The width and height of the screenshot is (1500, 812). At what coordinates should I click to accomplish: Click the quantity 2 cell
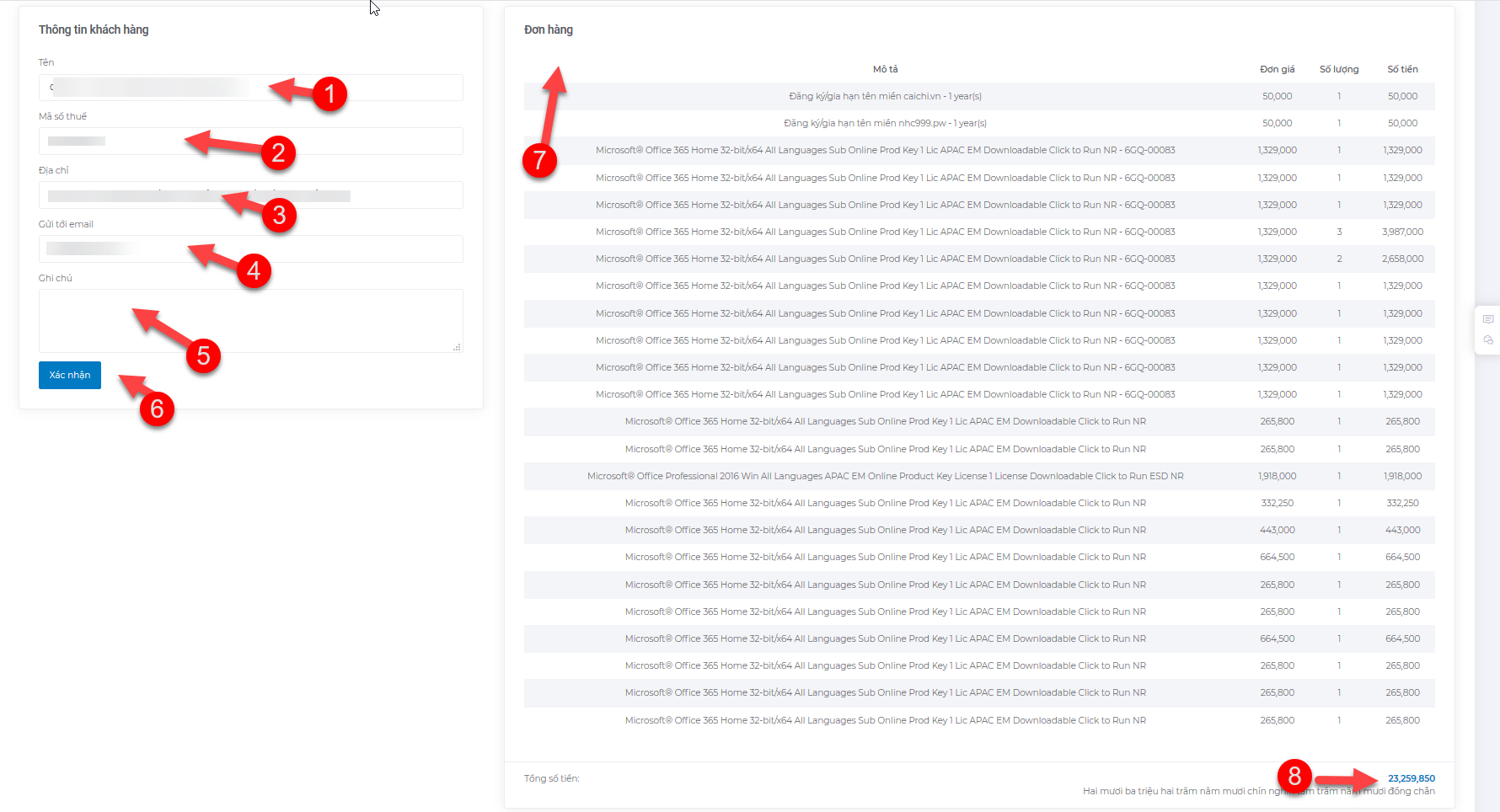(1339, 259)
